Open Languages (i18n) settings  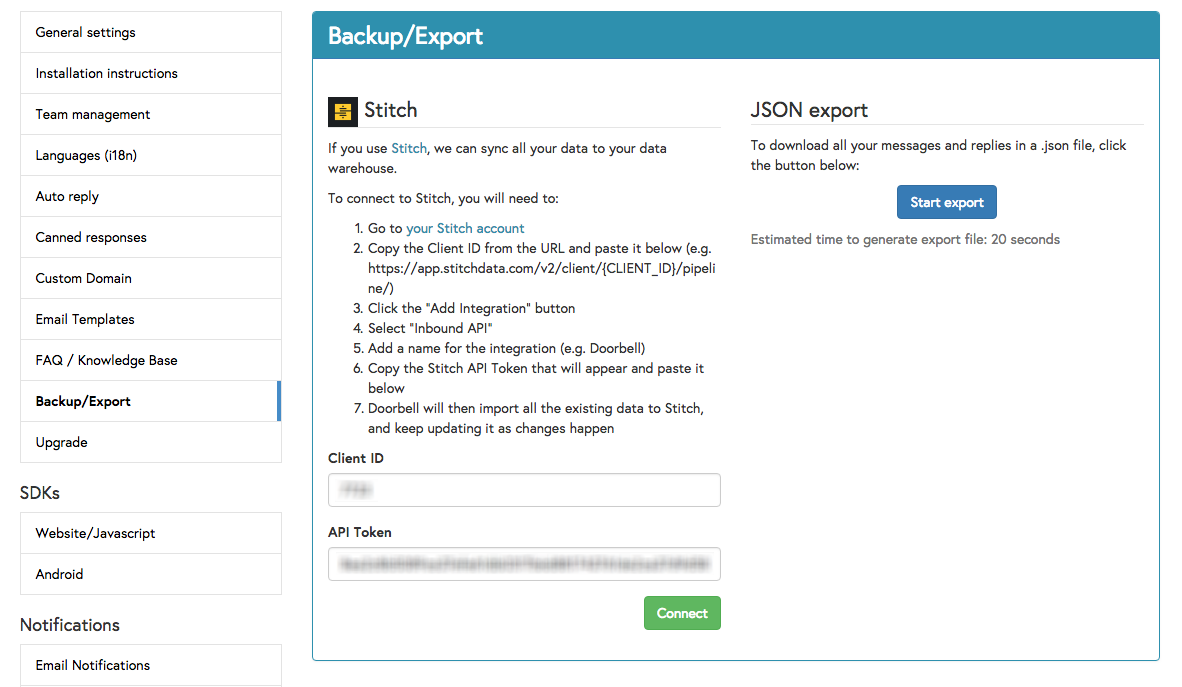coord(88,155)
